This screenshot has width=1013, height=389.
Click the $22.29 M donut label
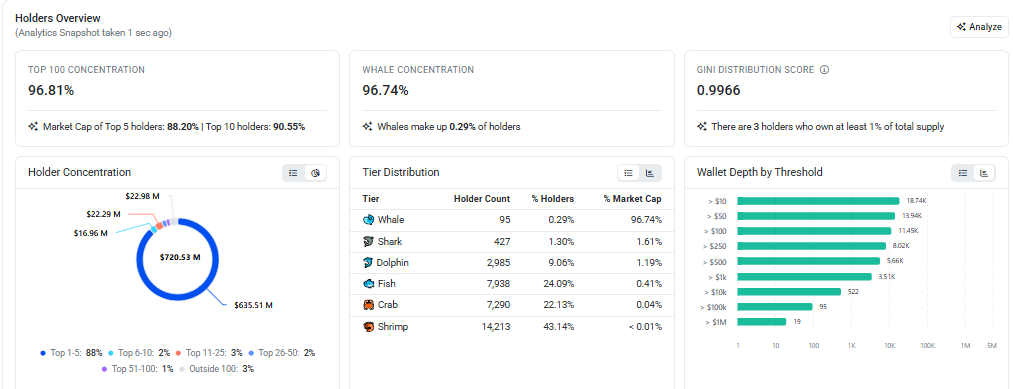pyautogui.click(x=103, y=214)
